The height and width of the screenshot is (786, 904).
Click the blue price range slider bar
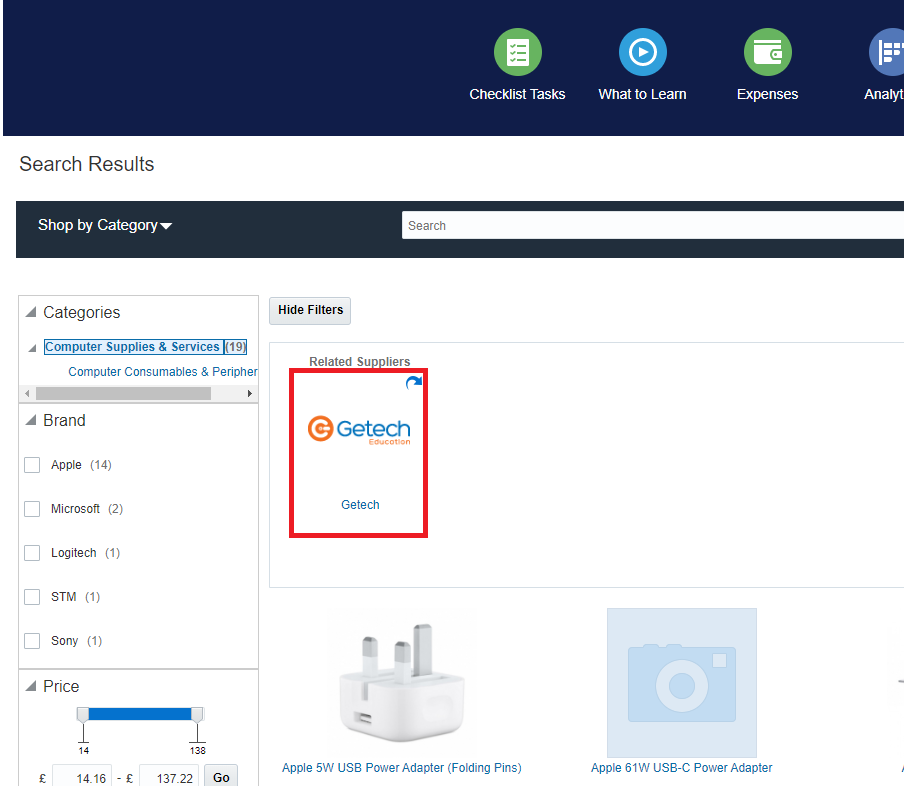(140, 714)
